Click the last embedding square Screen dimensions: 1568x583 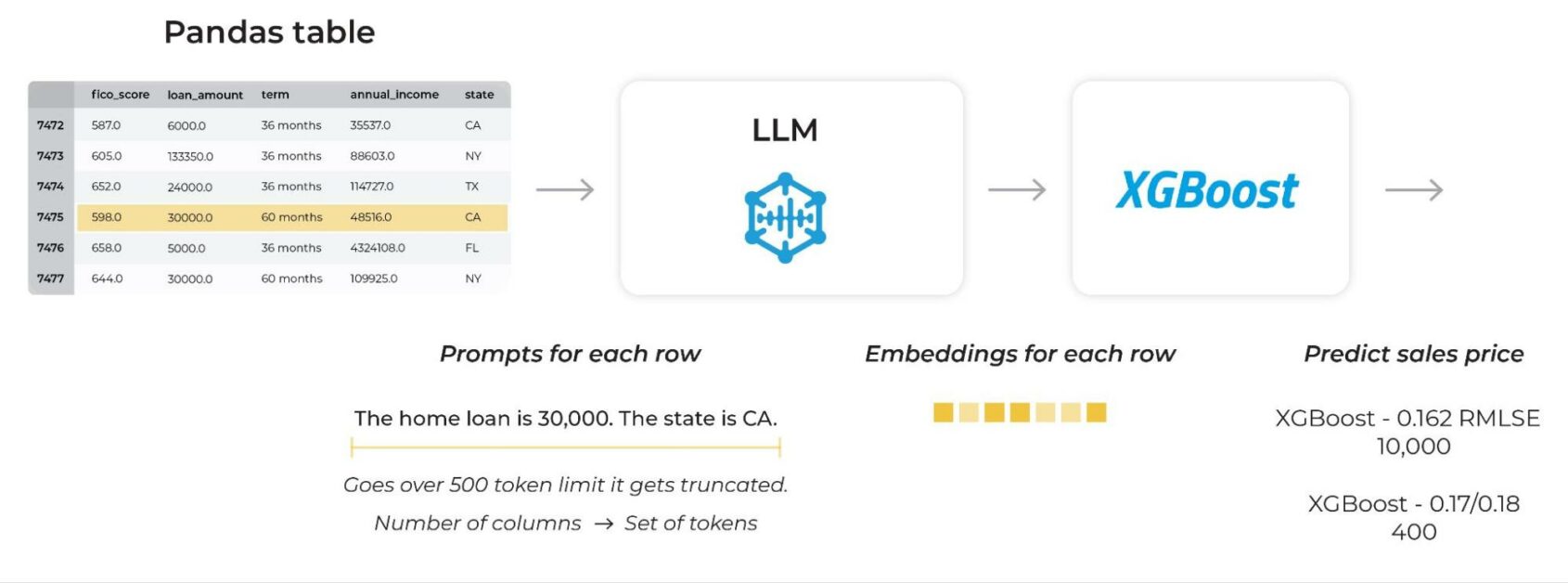1096,412
